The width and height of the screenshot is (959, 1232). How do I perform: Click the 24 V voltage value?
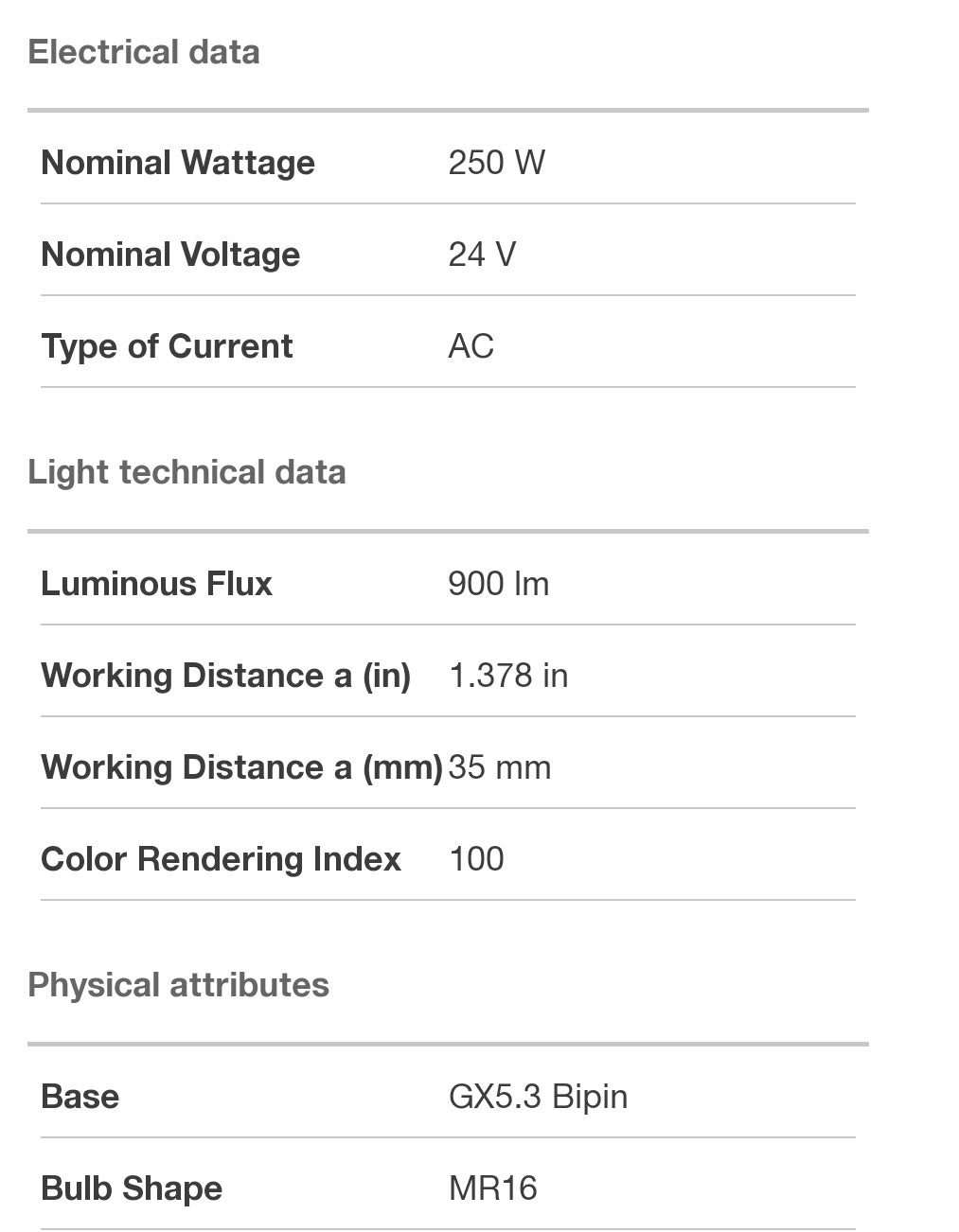pos(482,255)
